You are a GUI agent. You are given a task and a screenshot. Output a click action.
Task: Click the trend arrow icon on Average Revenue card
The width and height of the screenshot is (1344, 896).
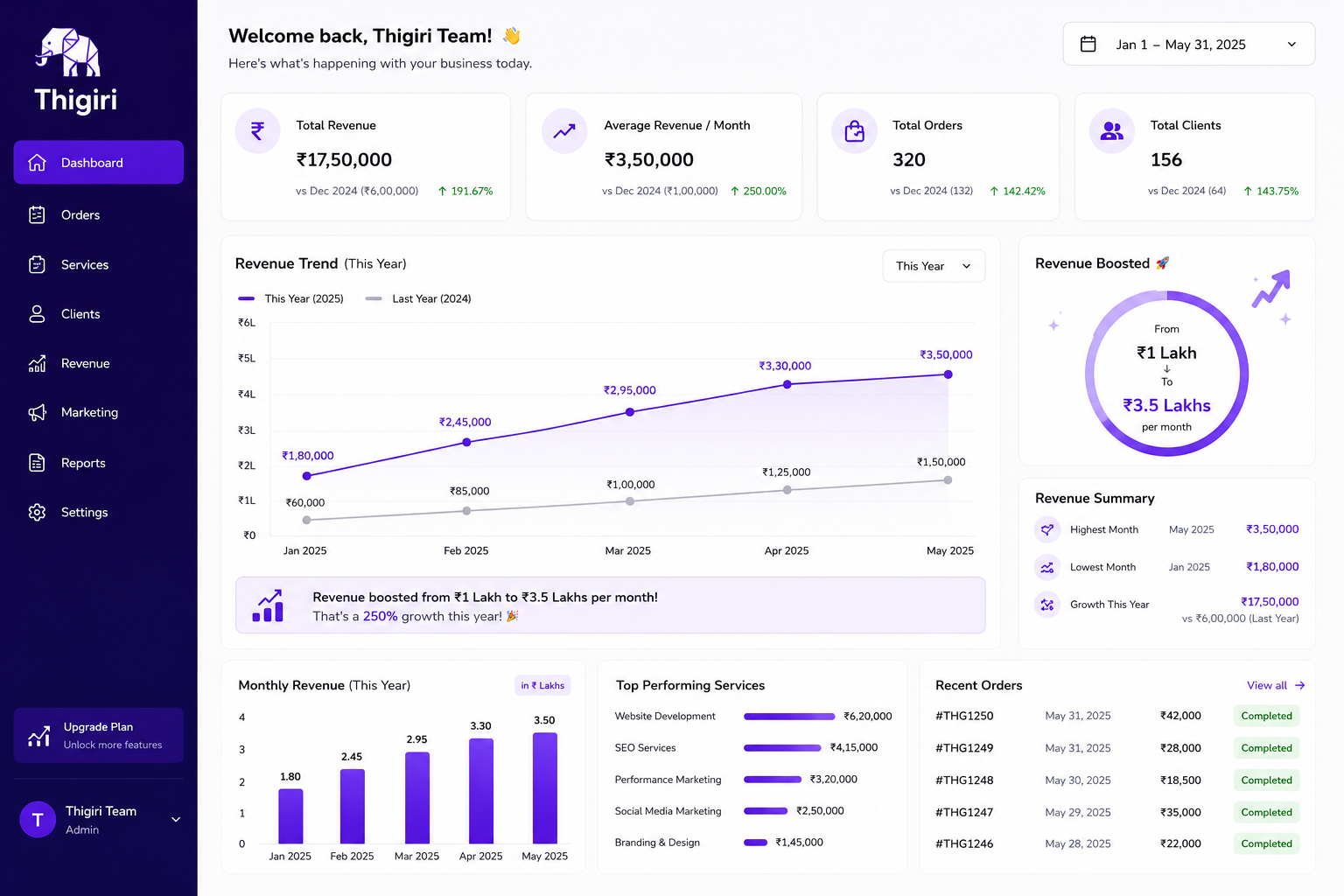pyautogui.click(x=564, y=131)
